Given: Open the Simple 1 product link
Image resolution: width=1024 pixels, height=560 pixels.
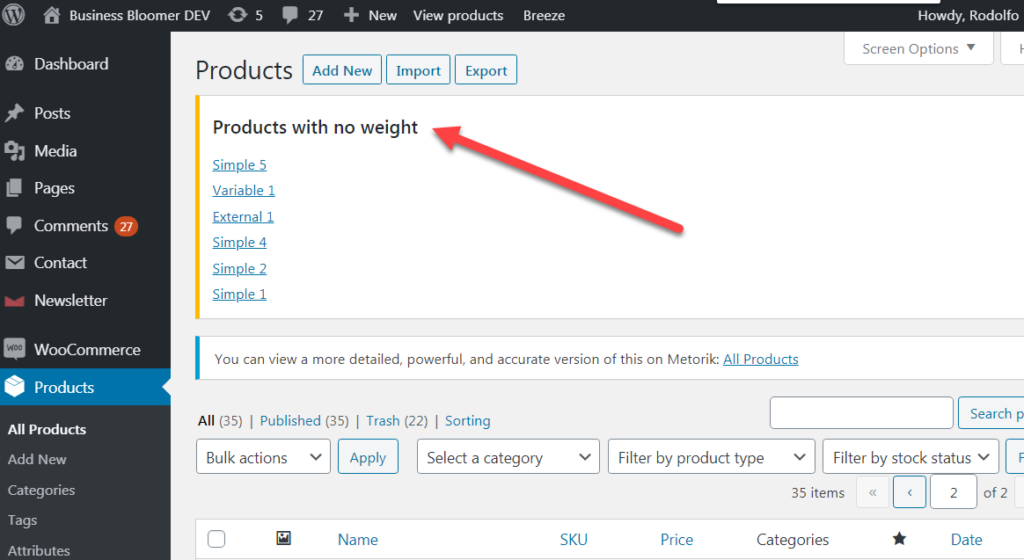Looking at the screenshot, I should (x=240, y=294).
